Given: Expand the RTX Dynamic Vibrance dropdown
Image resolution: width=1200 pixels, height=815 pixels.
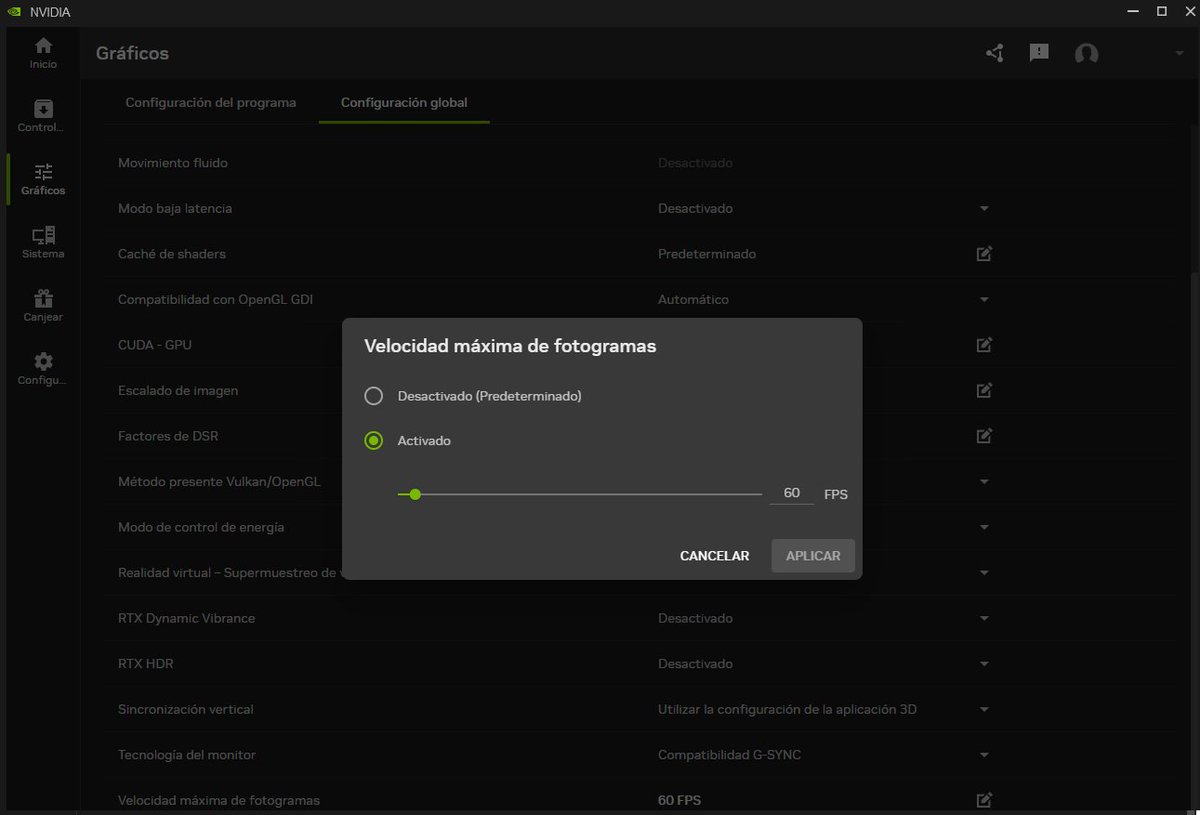Looking at the screenshot, I should [984, 618].
